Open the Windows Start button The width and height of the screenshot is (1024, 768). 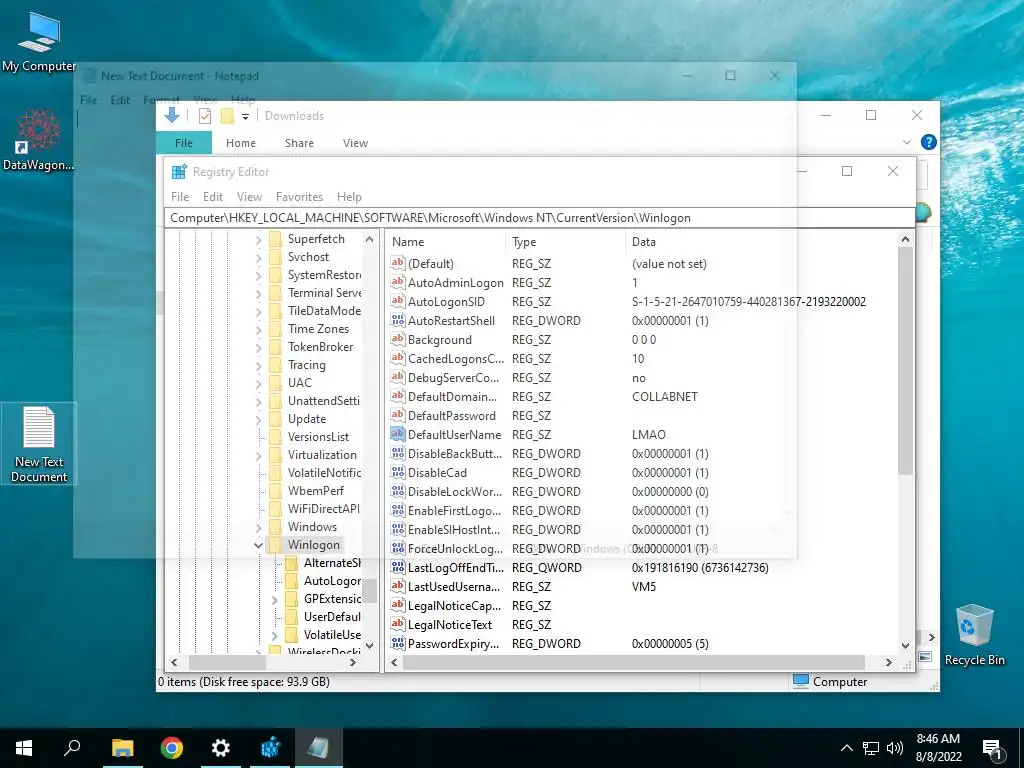24,748
